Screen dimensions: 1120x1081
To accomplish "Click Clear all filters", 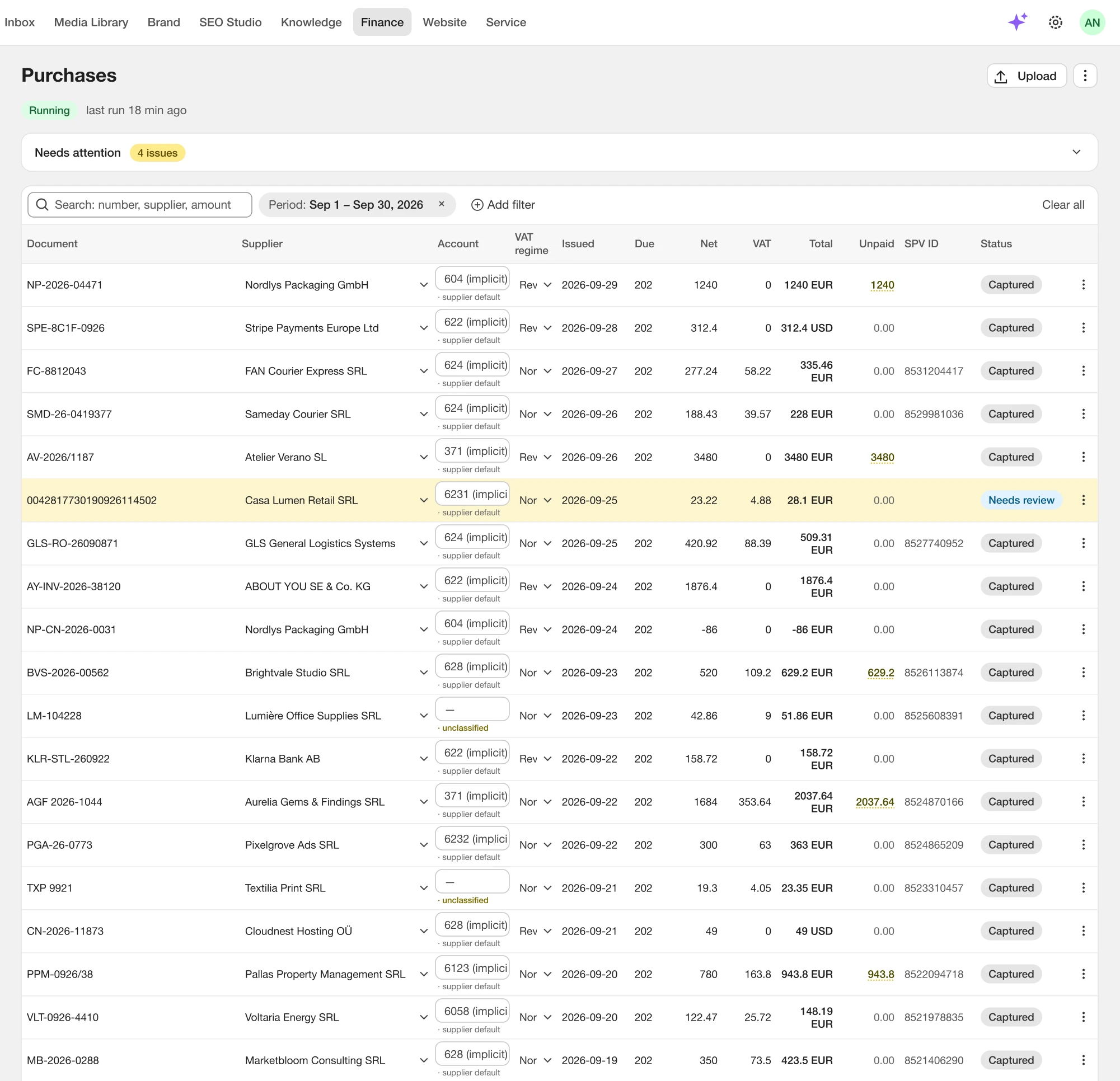I will point(1063,205).
